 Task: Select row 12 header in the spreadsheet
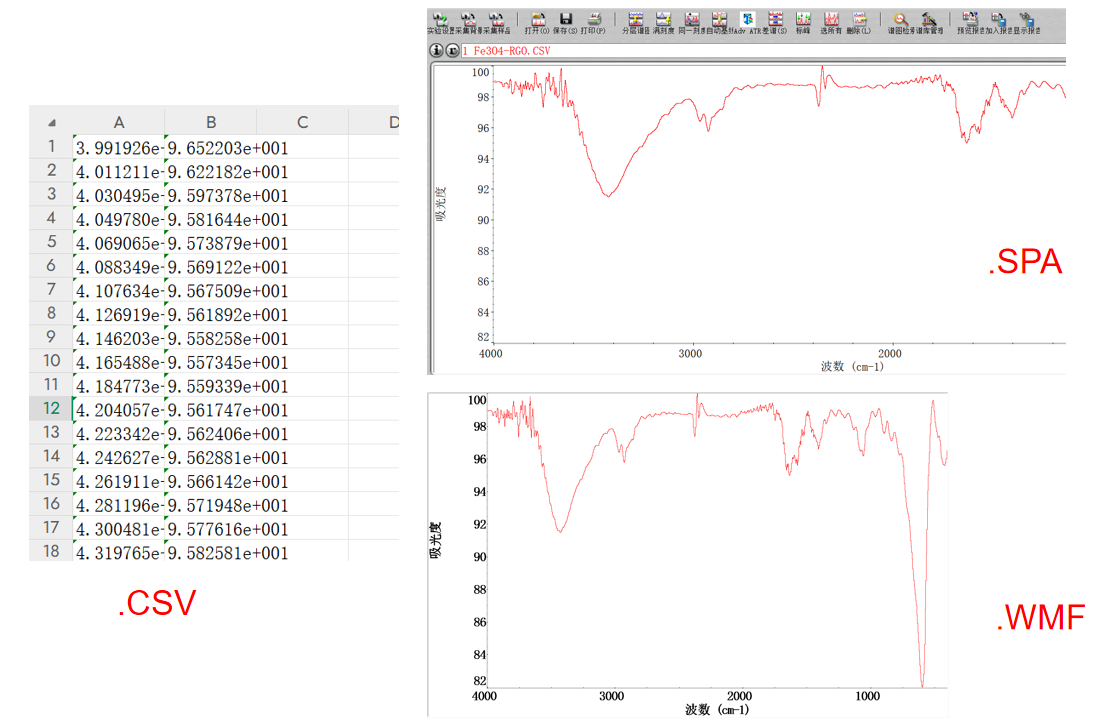pos(51,409)
